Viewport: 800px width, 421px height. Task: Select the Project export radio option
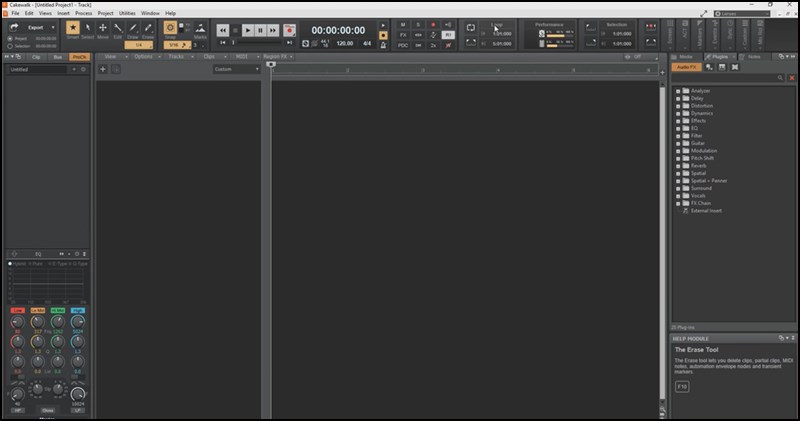coord(10,39)
